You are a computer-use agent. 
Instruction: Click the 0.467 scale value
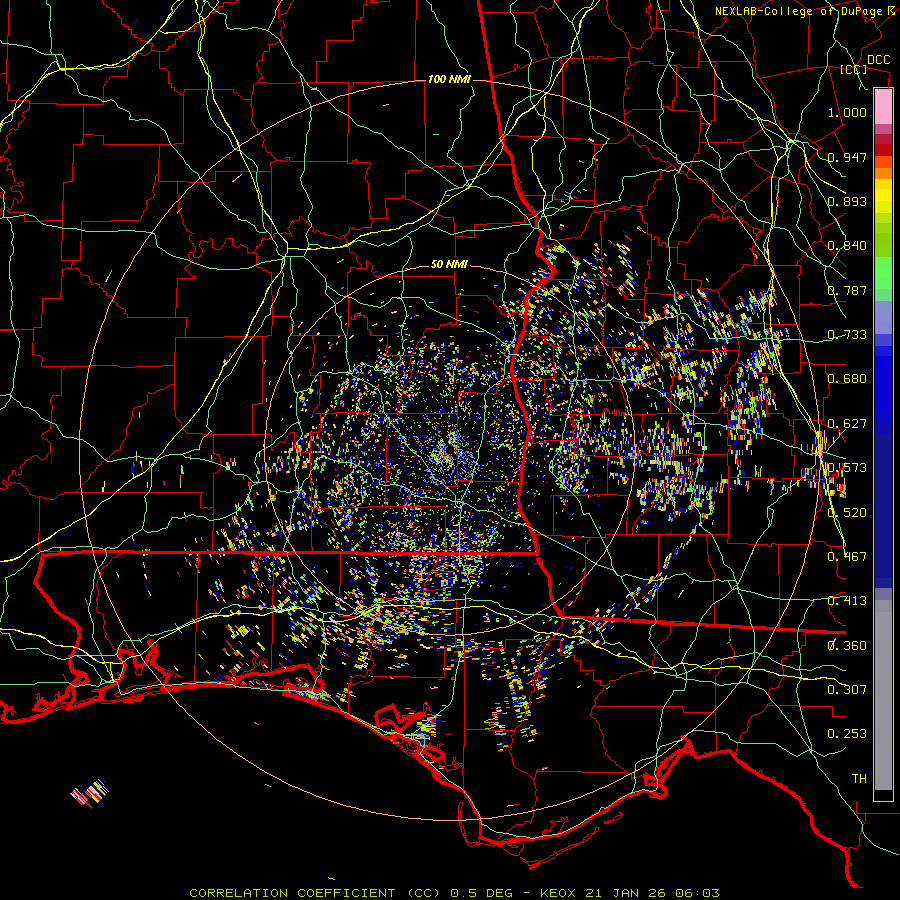point(847,557)
